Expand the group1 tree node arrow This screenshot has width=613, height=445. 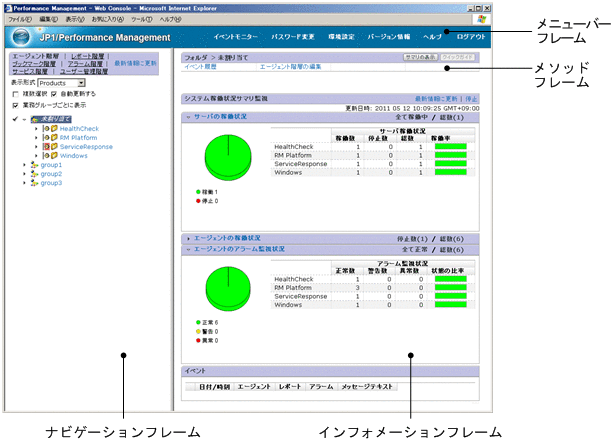(x=24, y=165)
